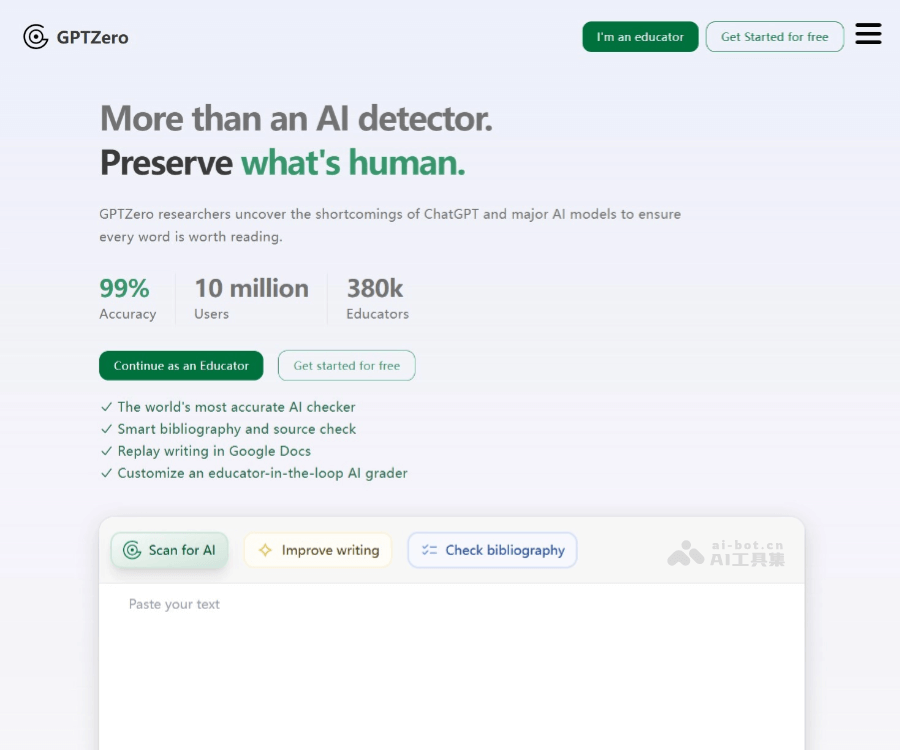The height and width of the screenshot is (750, 900).
Task: Select the Scan for AI tab label
Action: point(182,550)
